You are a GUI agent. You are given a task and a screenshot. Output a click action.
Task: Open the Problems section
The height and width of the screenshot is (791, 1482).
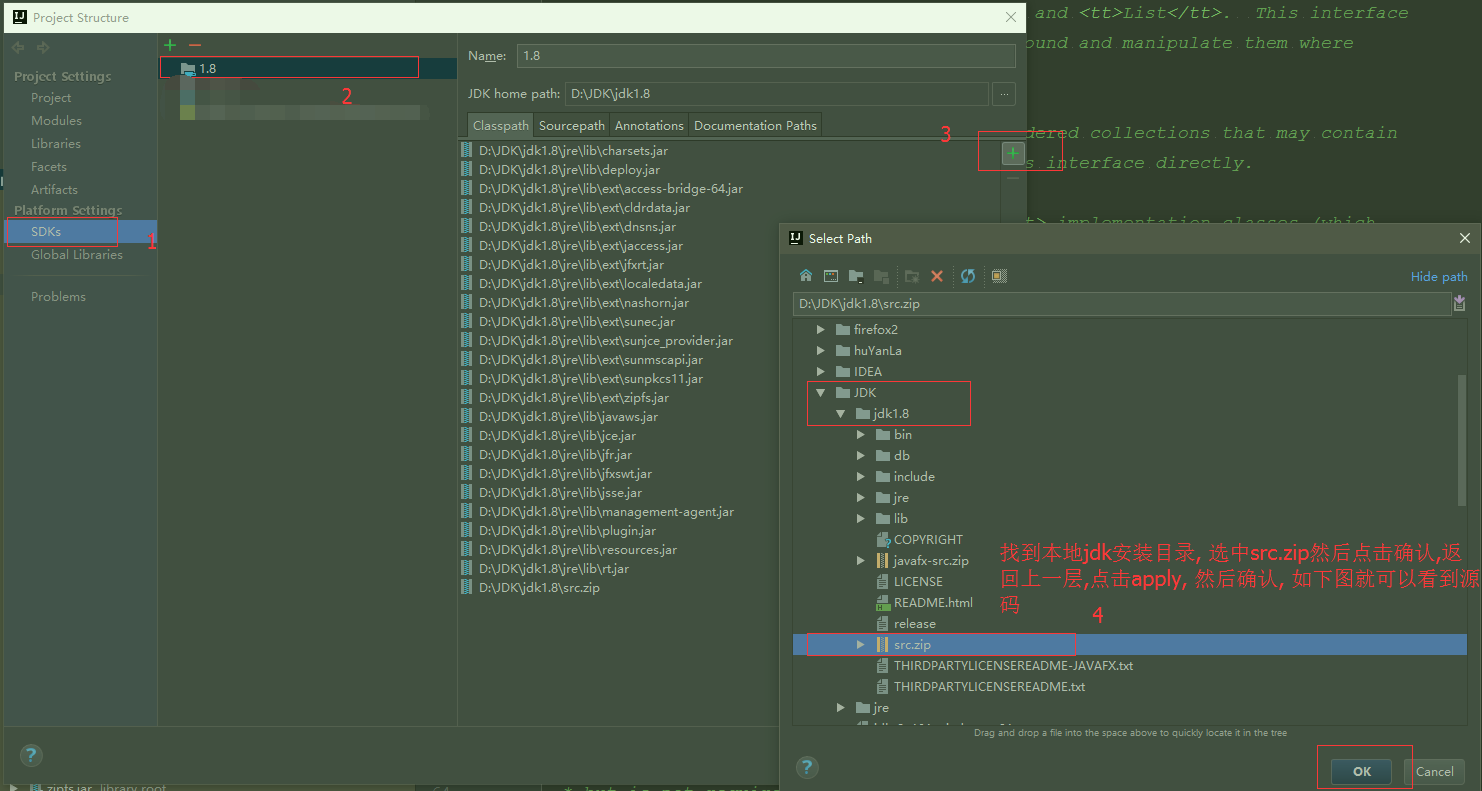[x=58, y=296]
